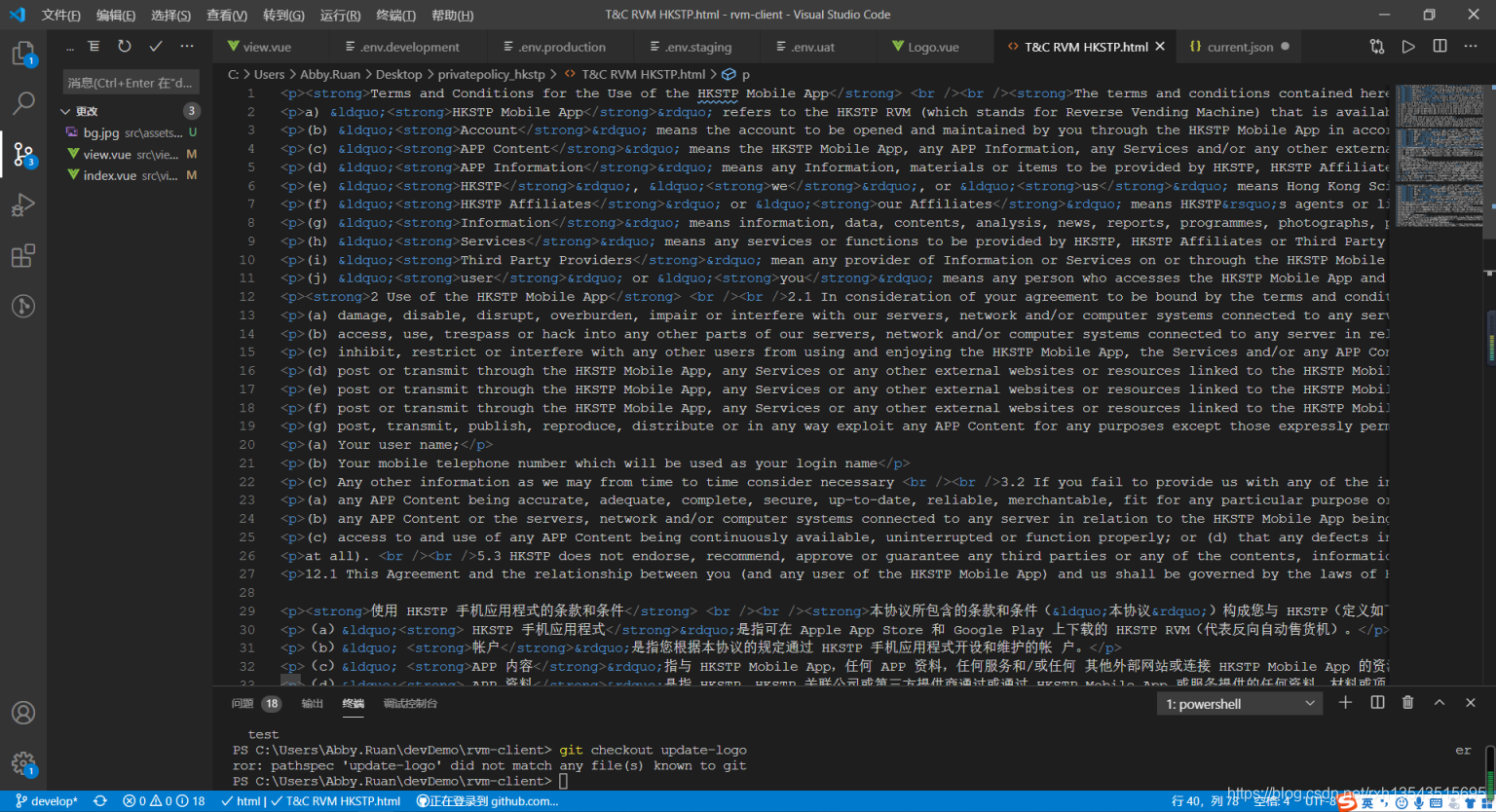Open the 文件(F) menu
This screenshot has width=1496, height=812.
pos(61,15)
